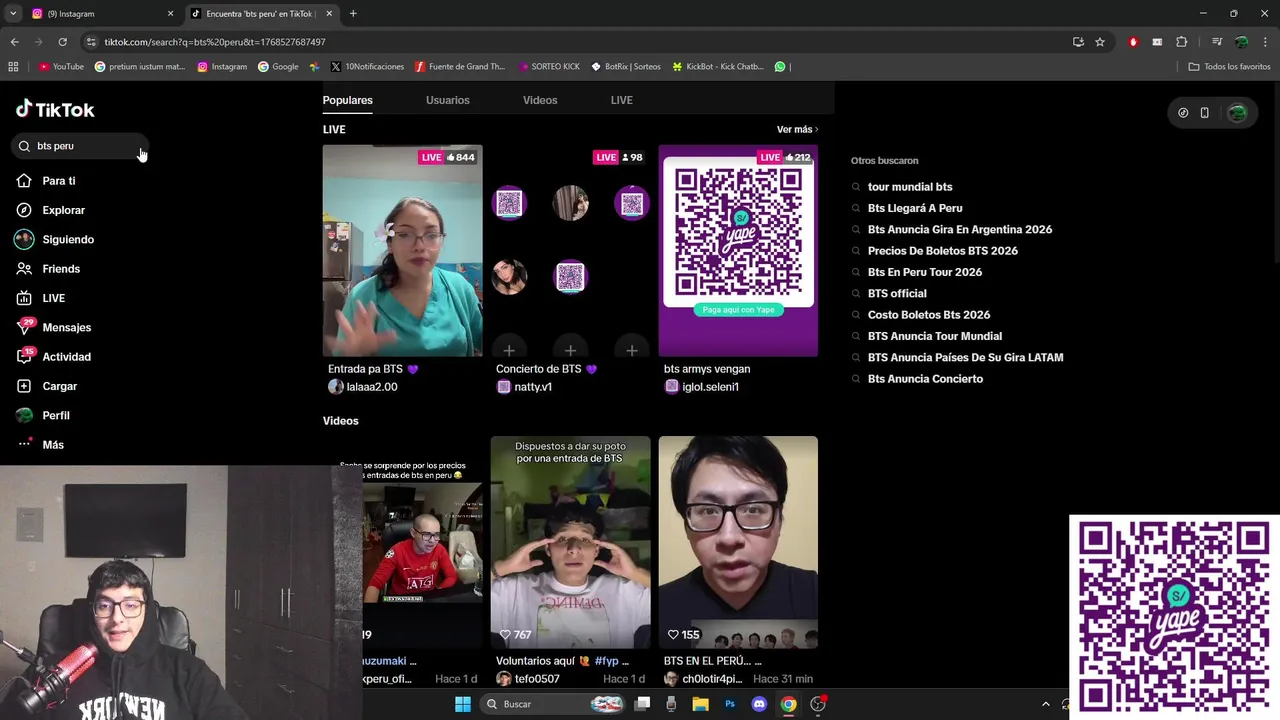
Task: Open 'Todos los favoritos' folder
Action: coord(1229,67)
